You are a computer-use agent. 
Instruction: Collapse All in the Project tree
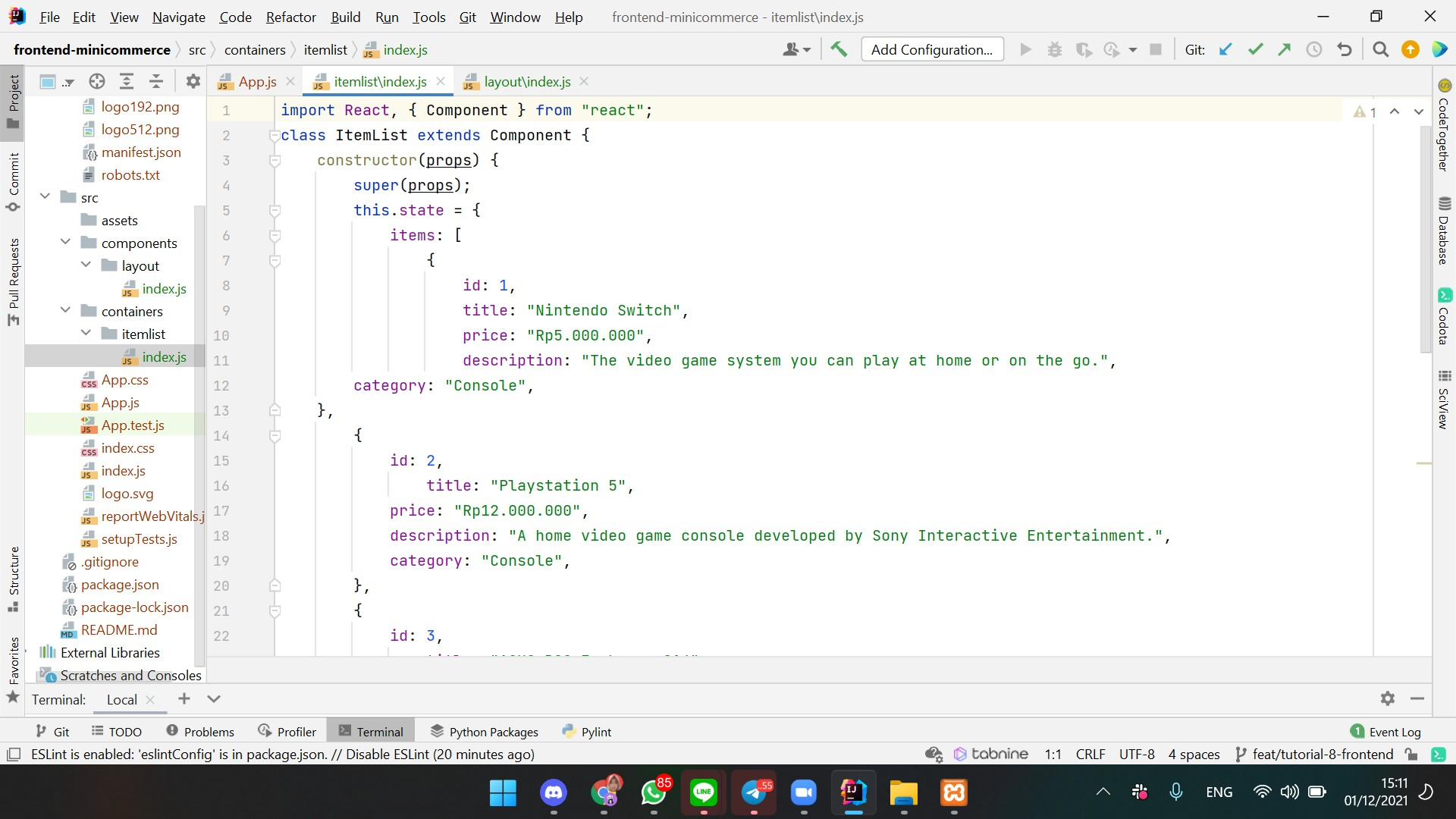[155, 81]
